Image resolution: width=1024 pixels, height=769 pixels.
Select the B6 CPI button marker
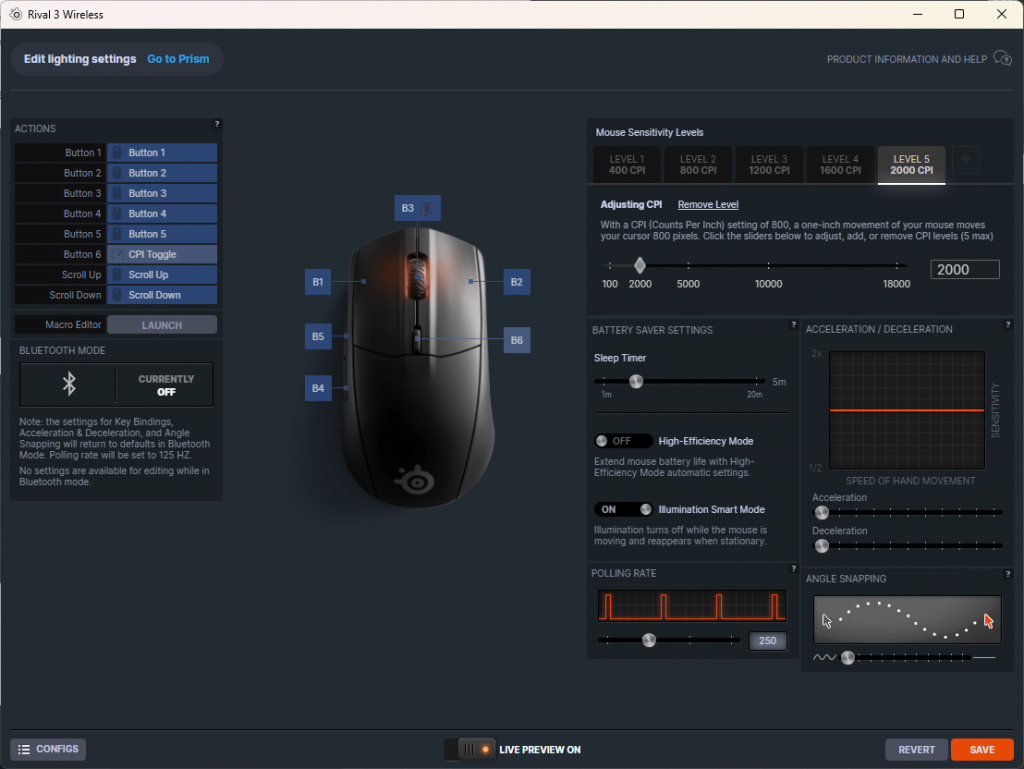click(x=517, y=340)
